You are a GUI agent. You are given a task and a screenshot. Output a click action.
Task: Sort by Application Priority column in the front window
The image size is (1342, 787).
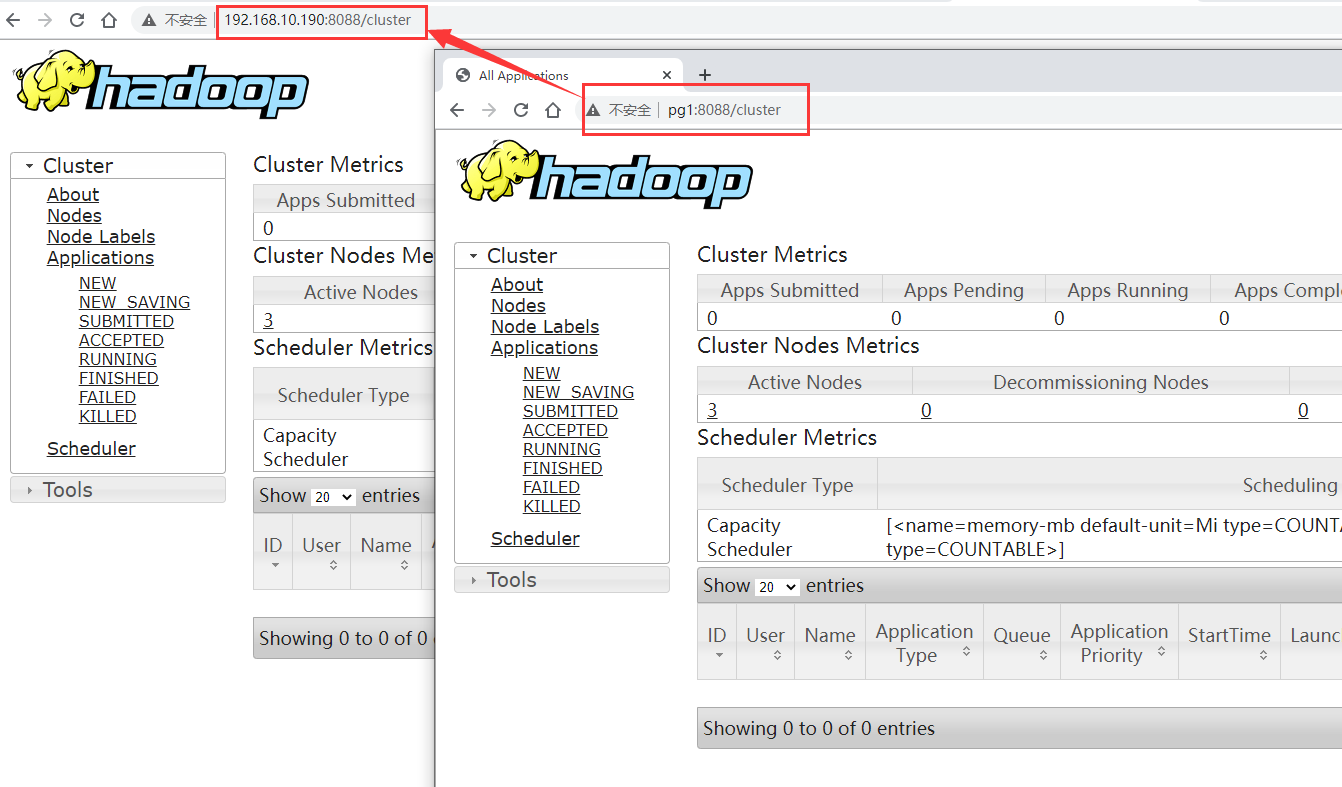(x=1120, y=642)
